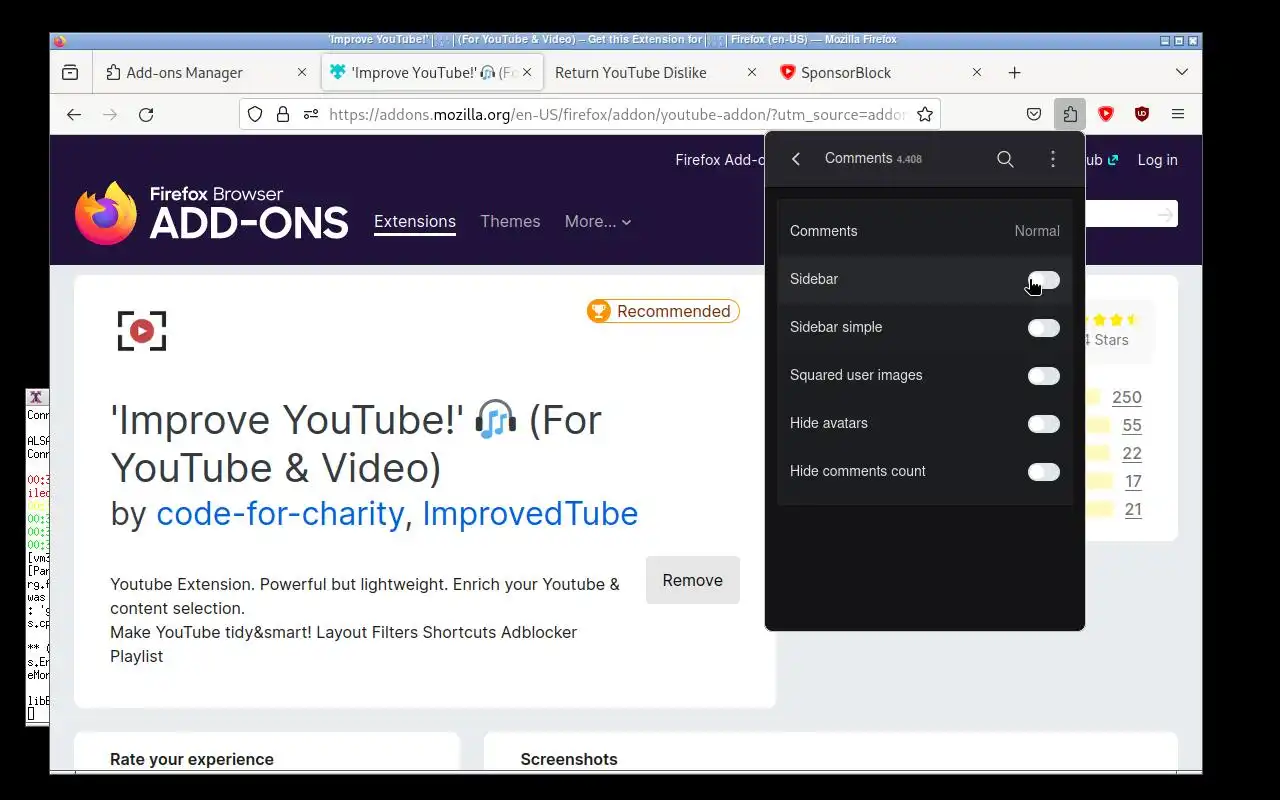
Task: Click the browser Back arrow
Action: click(74, 114)
